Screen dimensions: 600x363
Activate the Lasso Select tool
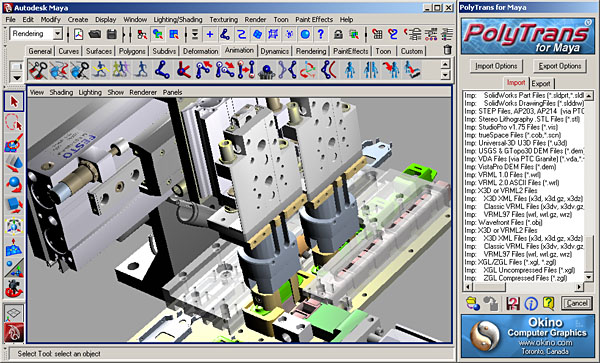pos(14,122)
